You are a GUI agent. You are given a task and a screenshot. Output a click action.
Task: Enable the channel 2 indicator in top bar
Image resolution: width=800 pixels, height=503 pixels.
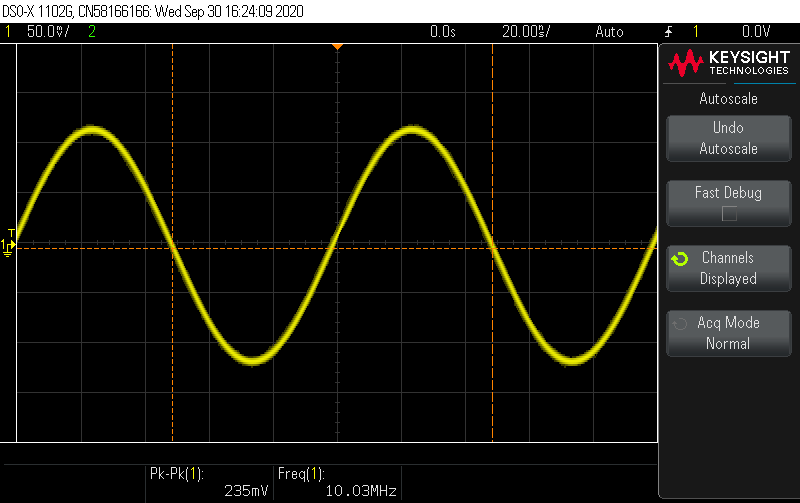pyautogui.click(x=92, y=32)
